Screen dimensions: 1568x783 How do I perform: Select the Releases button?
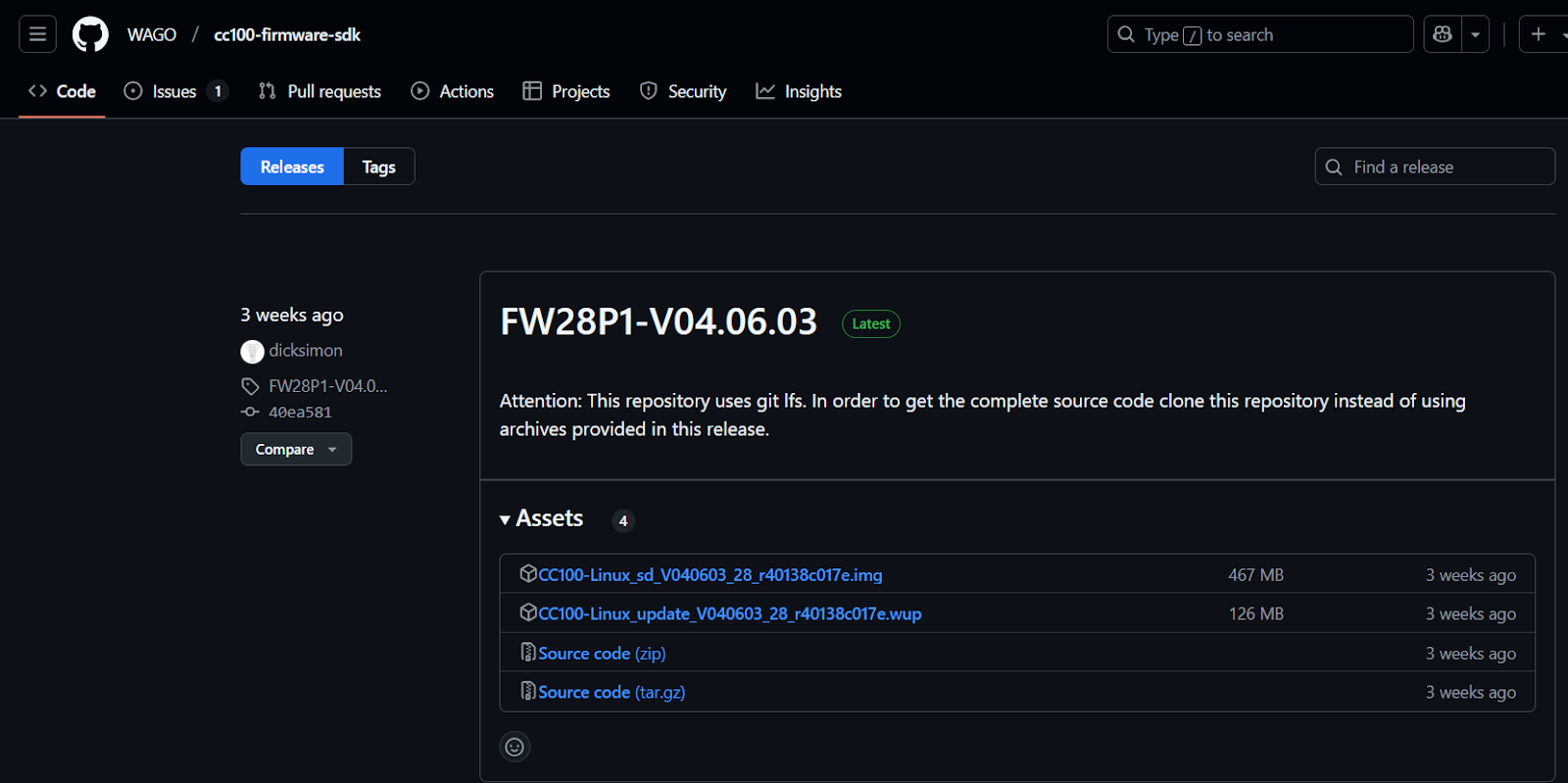(292, 167)
